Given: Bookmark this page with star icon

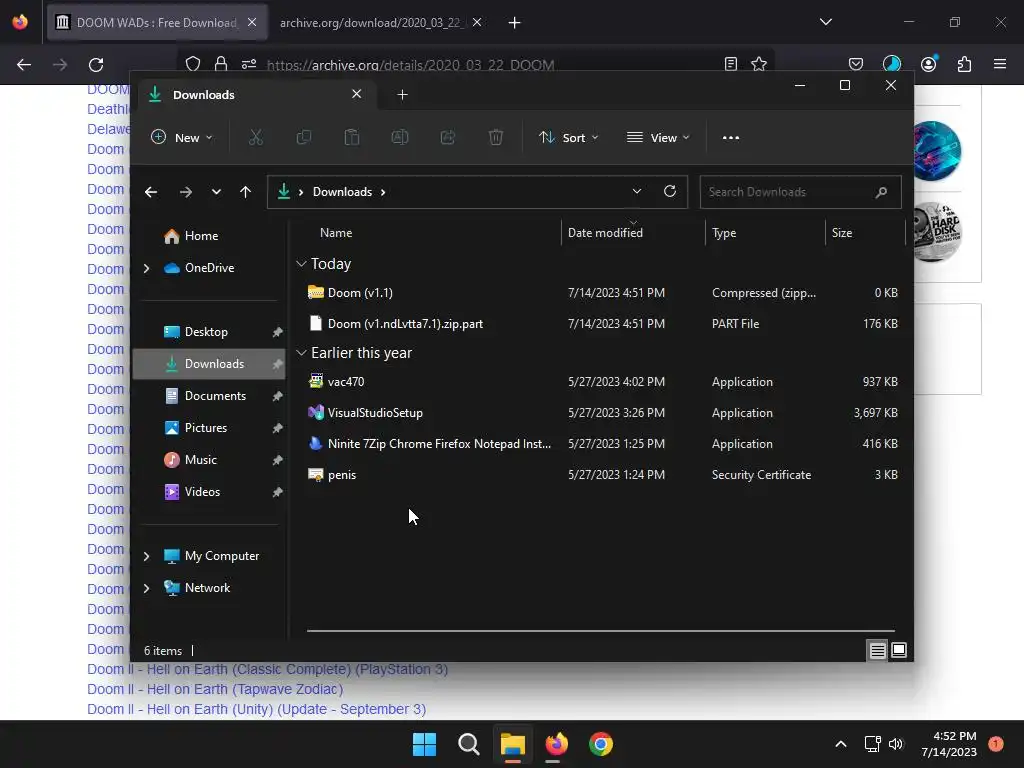Looking at the screenshot, I should [758, 64].
